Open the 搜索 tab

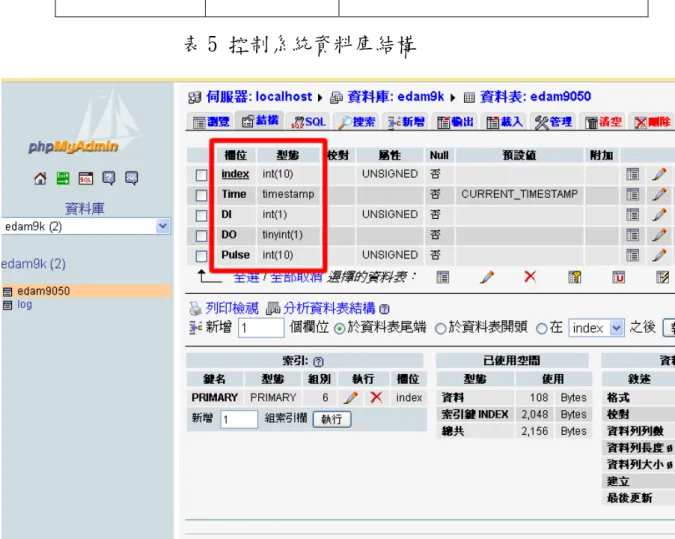(x=356, y=122)
